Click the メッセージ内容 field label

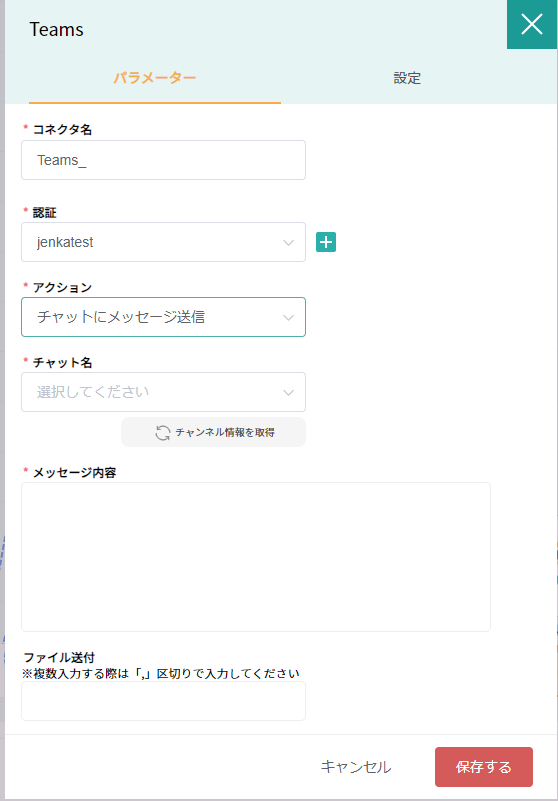click(75, 473)
